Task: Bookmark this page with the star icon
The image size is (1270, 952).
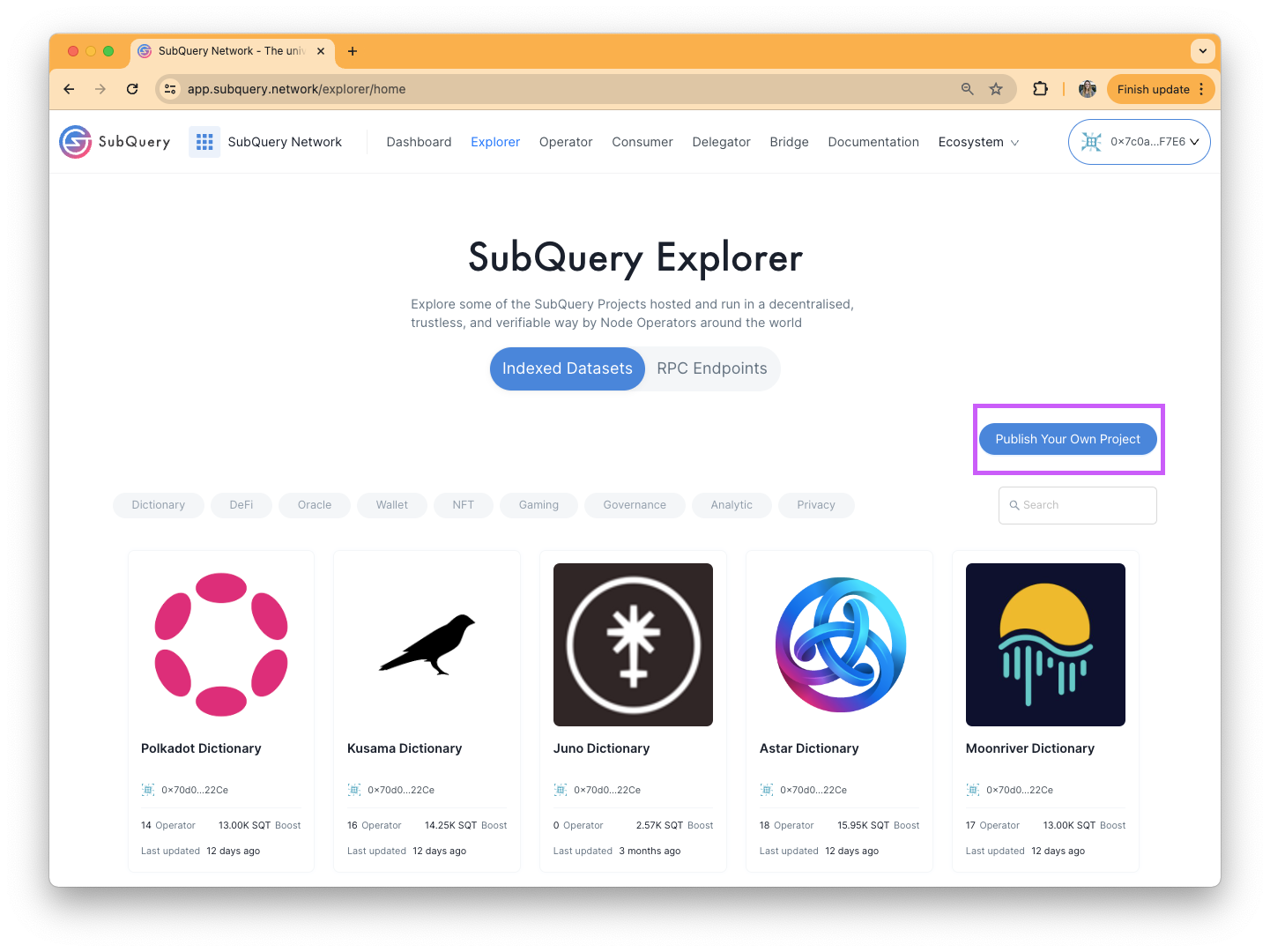Action: [x=996, y=89]
